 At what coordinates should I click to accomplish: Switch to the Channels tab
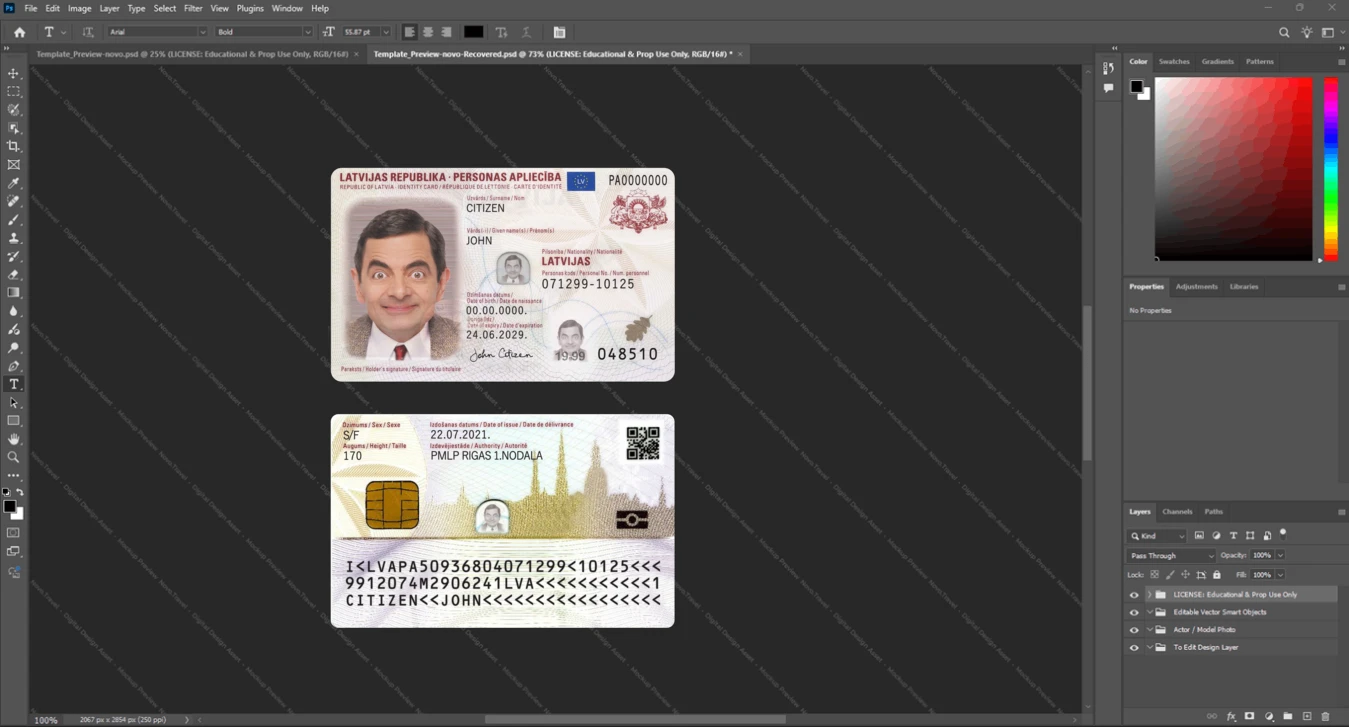1177,511
